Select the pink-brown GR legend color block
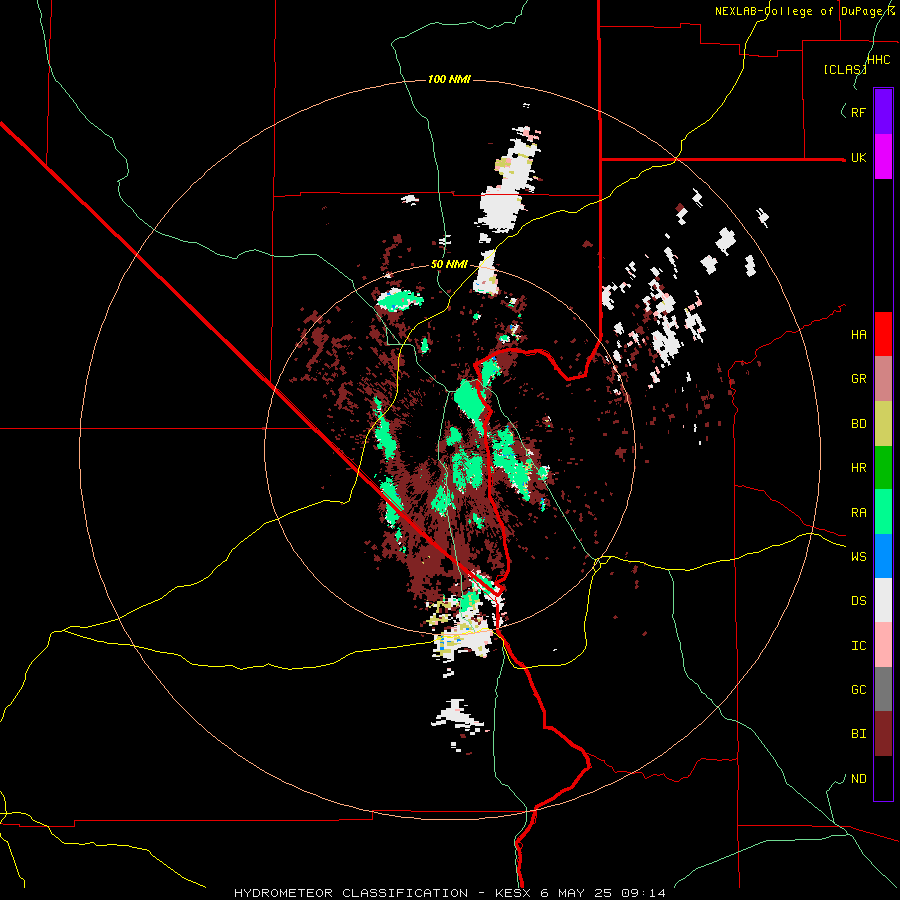This screenshot has width=900, height=900. [x=883, y=379]
